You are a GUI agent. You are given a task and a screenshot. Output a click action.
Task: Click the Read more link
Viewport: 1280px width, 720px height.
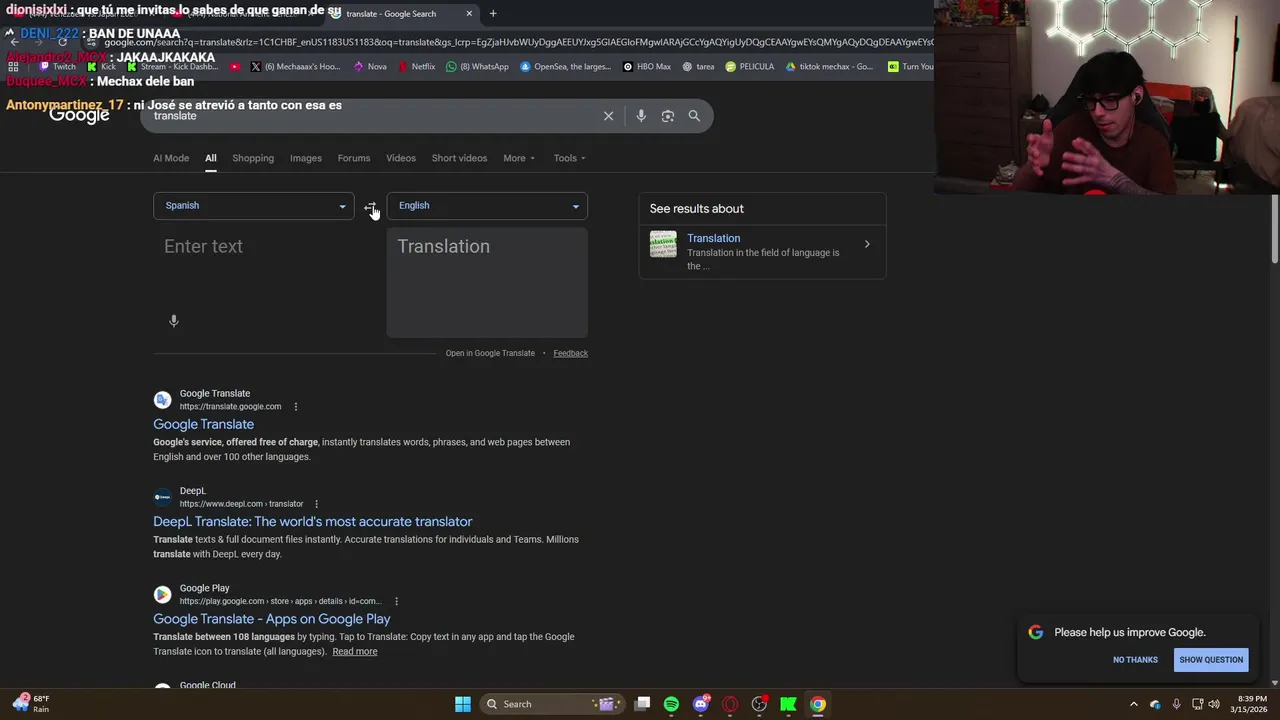pyautogui.click(x=355, y=651)
